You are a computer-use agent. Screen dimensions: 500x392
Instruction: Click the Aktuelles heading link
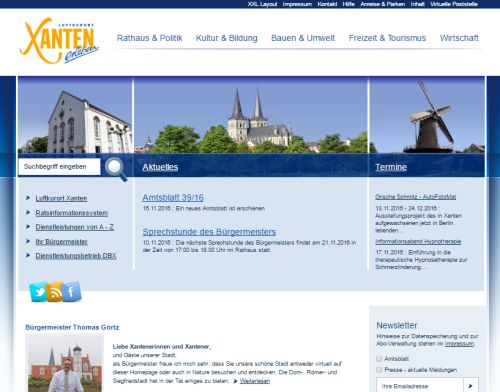point(160,167)
